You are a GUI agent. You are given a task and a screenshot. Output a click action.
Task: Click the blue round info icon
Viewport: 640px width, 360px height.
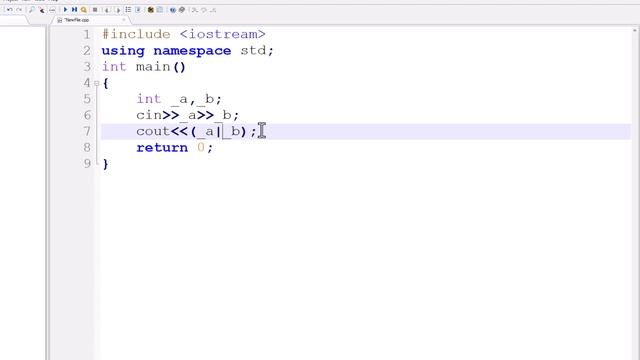click(x=173, y=10)
